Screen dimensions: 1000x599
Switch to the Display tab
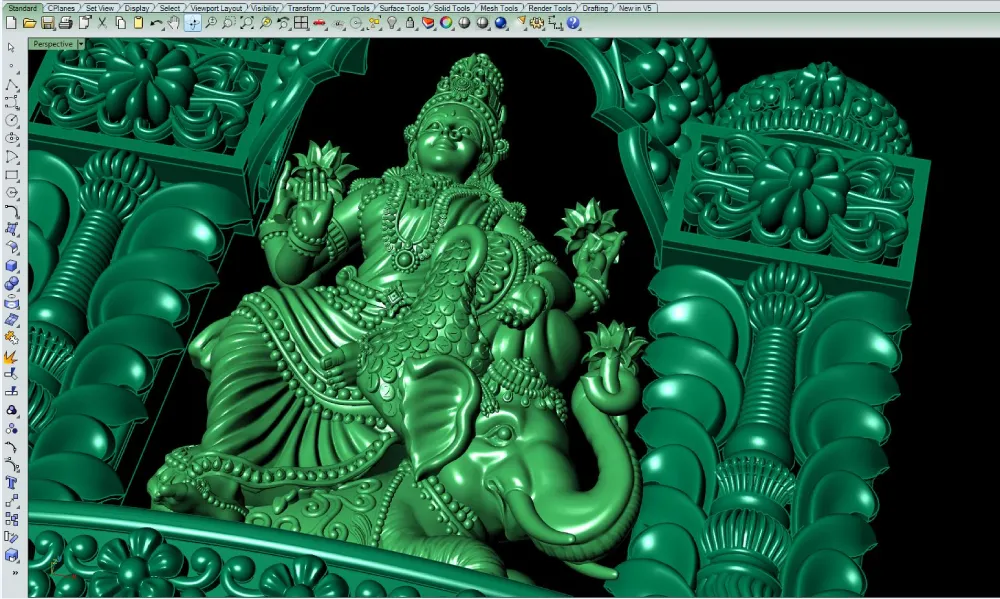coord(136,8)
